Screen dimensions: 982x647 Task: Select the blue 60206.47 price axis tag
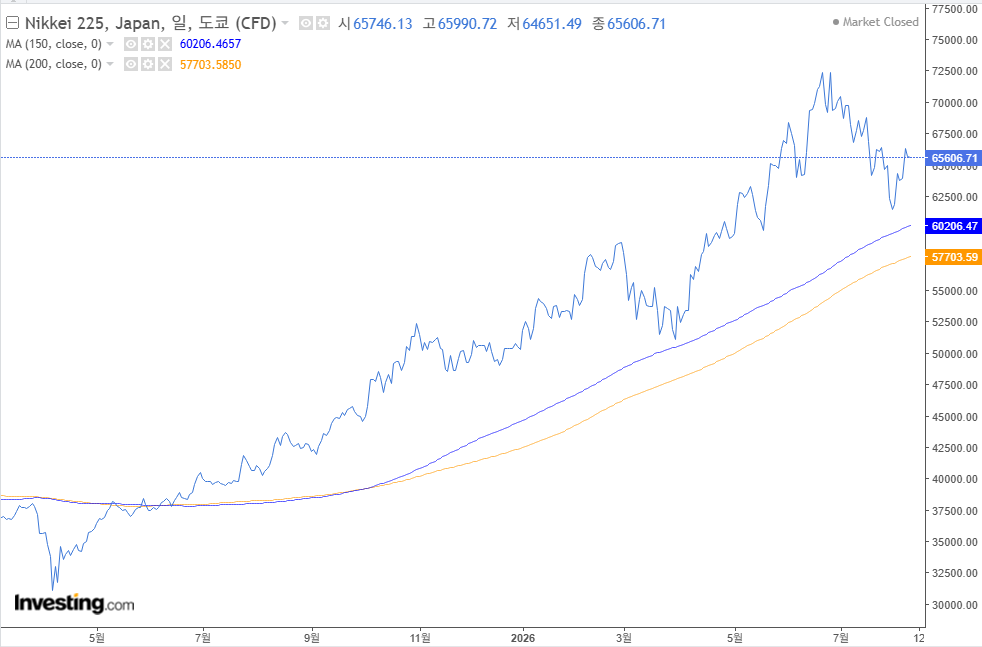(954, 226)
